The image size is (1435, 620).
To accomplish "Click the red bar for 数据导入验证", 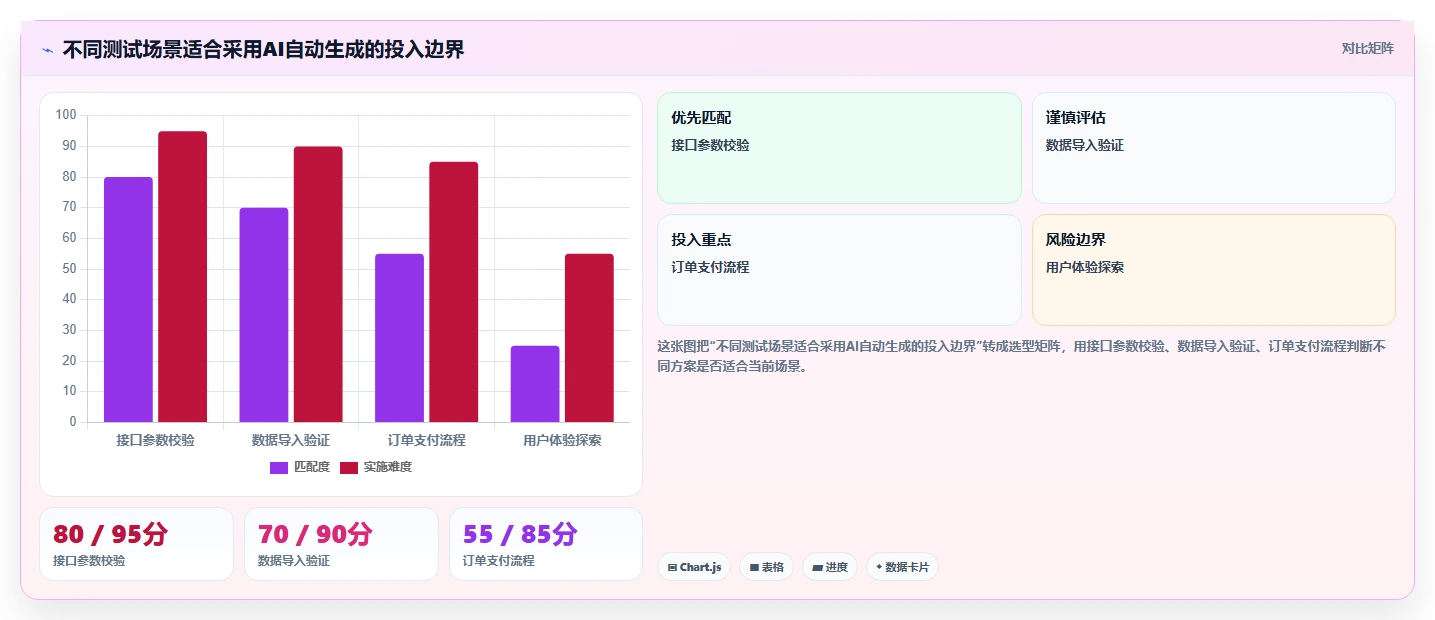I will 318,284.
